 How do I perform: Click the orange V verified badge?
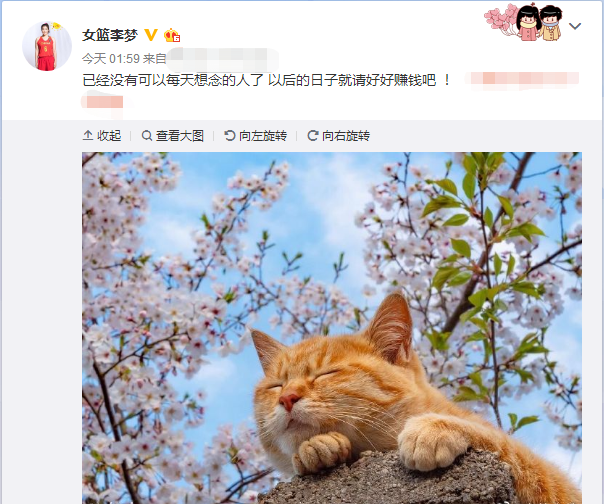coord(151,35)
